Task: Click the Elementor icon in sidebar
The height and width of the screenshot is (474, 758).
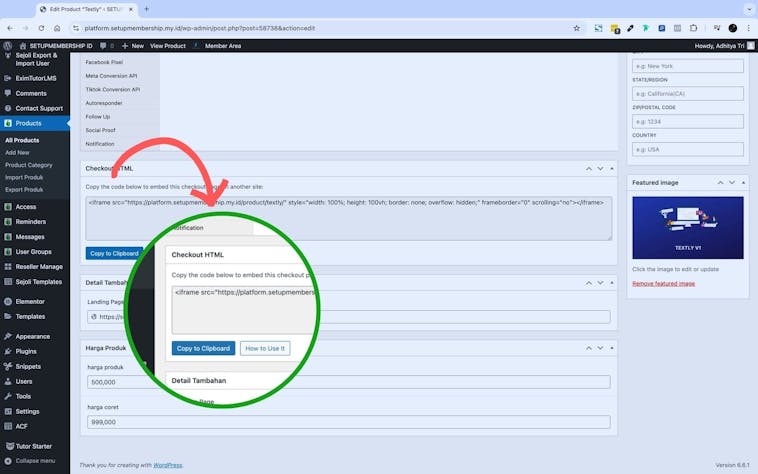Action: pyautogui.click(x=8, y=301)
